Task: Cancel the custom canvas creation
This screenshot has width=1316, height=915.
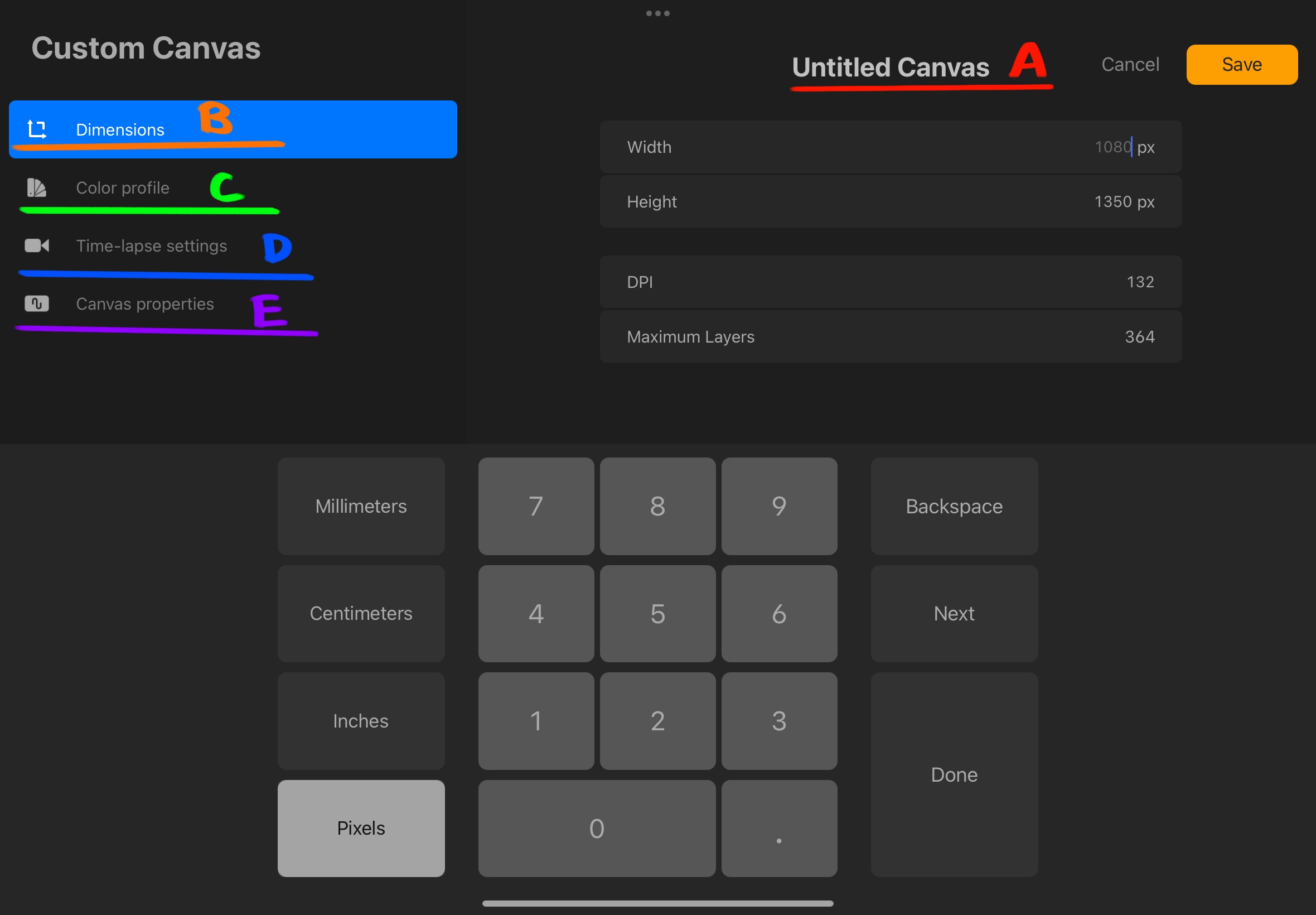Action: 1130,64
